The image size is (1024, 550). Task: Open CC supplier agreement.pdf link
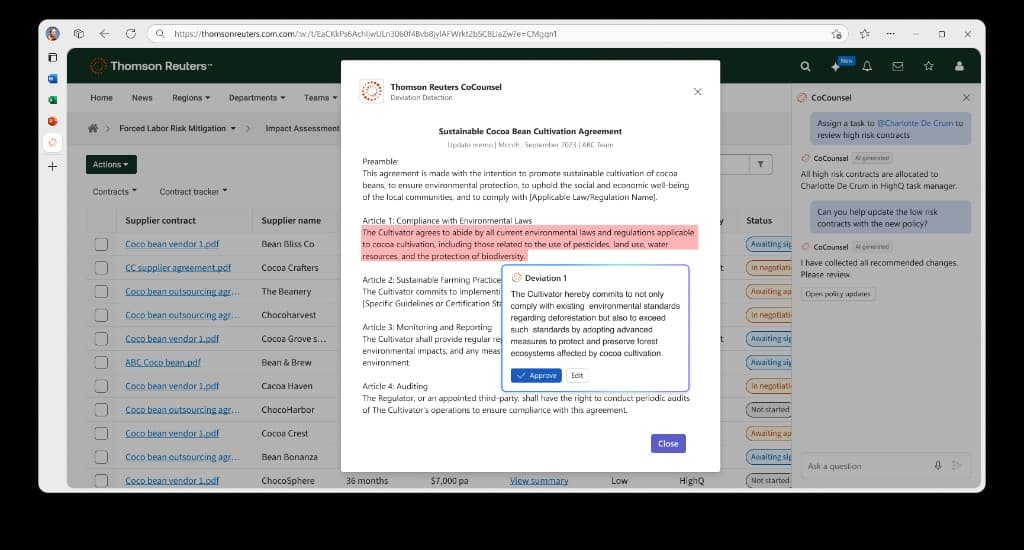(178, 268)
